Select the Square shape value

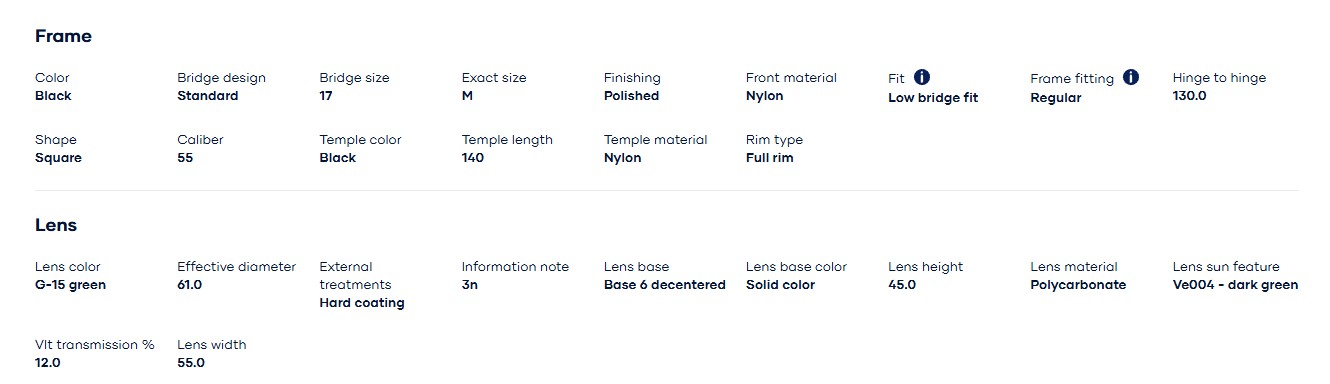[x=59, y=158]
